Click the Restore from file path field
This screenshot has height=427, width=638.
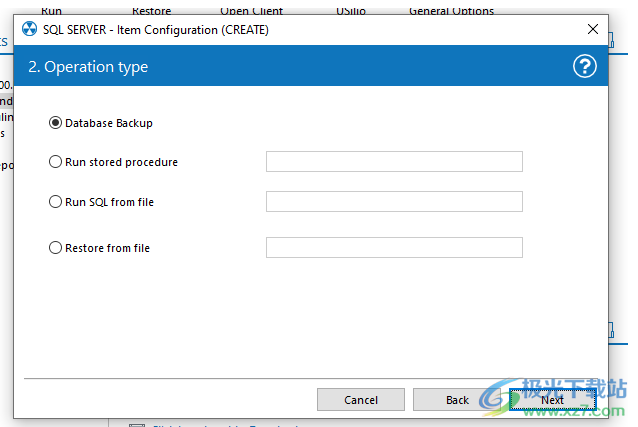pyautogui.click(x=394, y=247)
